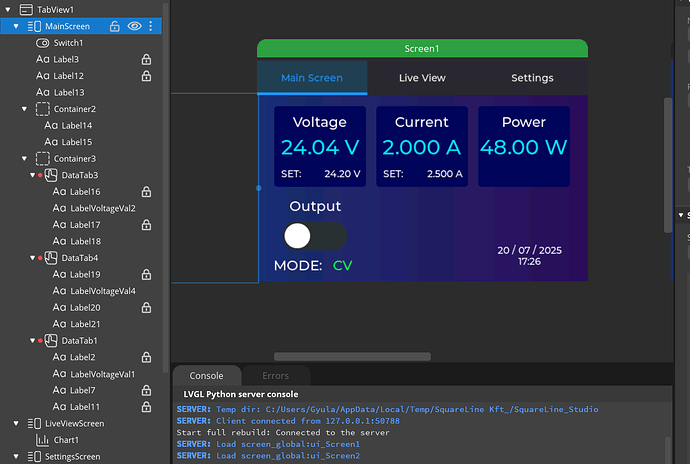Toggle the Output switch in preview
The width and height of the screenshot is (690, 464).
click(x=315, y=236)
